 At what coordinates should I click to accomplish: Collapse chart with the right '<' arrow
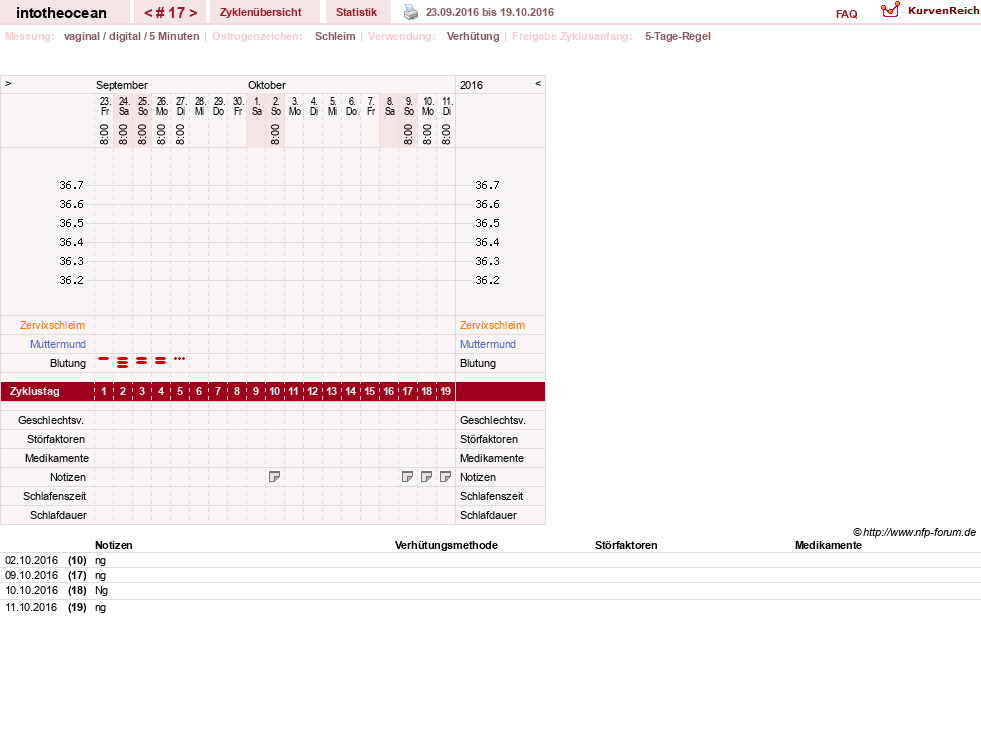click(538, 83)
